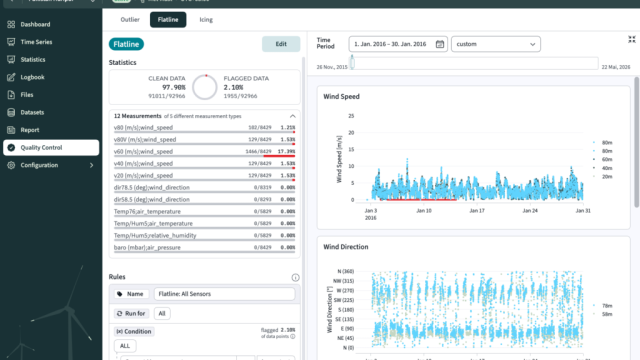Click the Files document icon

coord(11,95)
